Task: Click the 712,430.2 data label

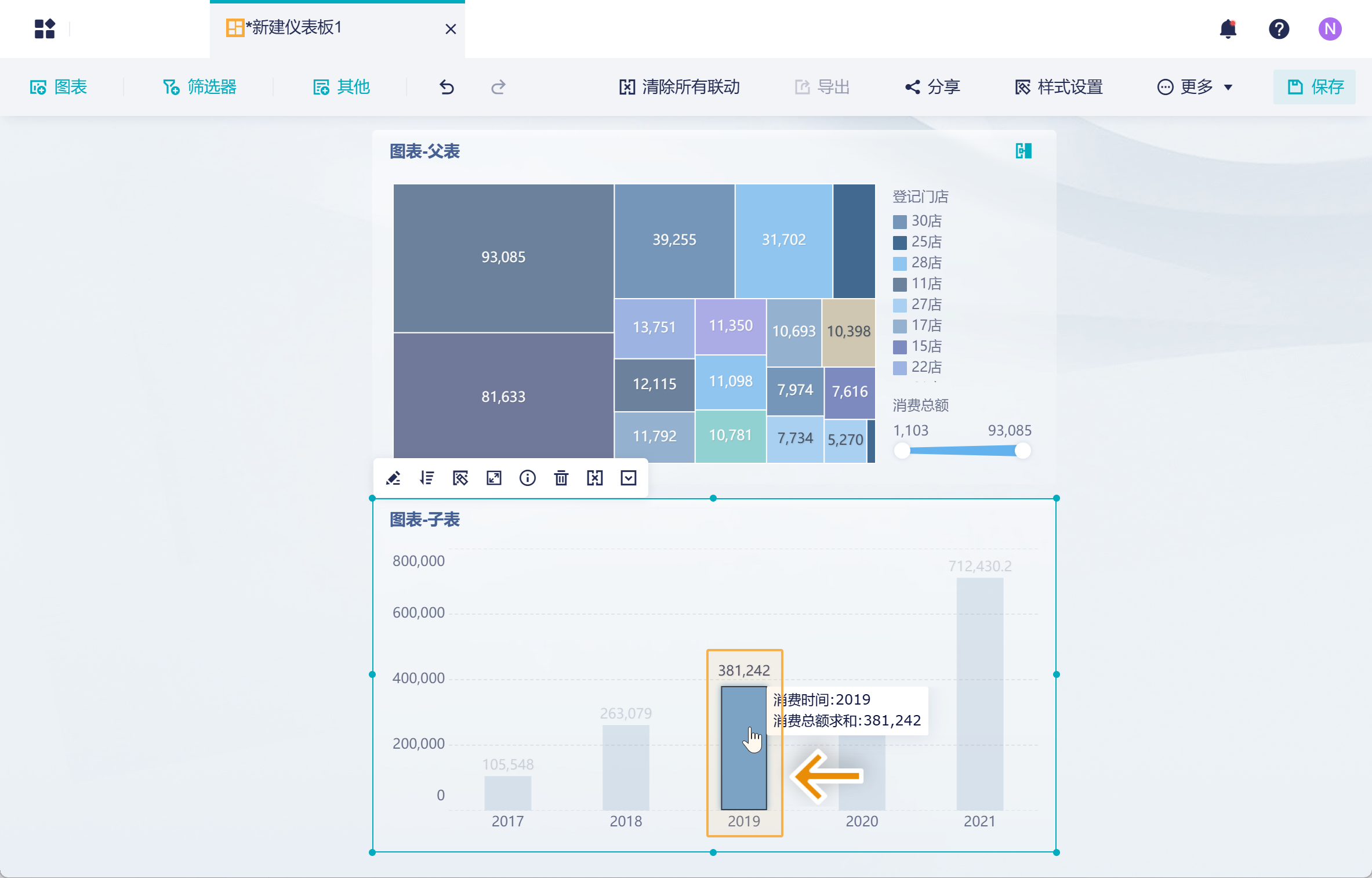Action: (x=980, y=566)
